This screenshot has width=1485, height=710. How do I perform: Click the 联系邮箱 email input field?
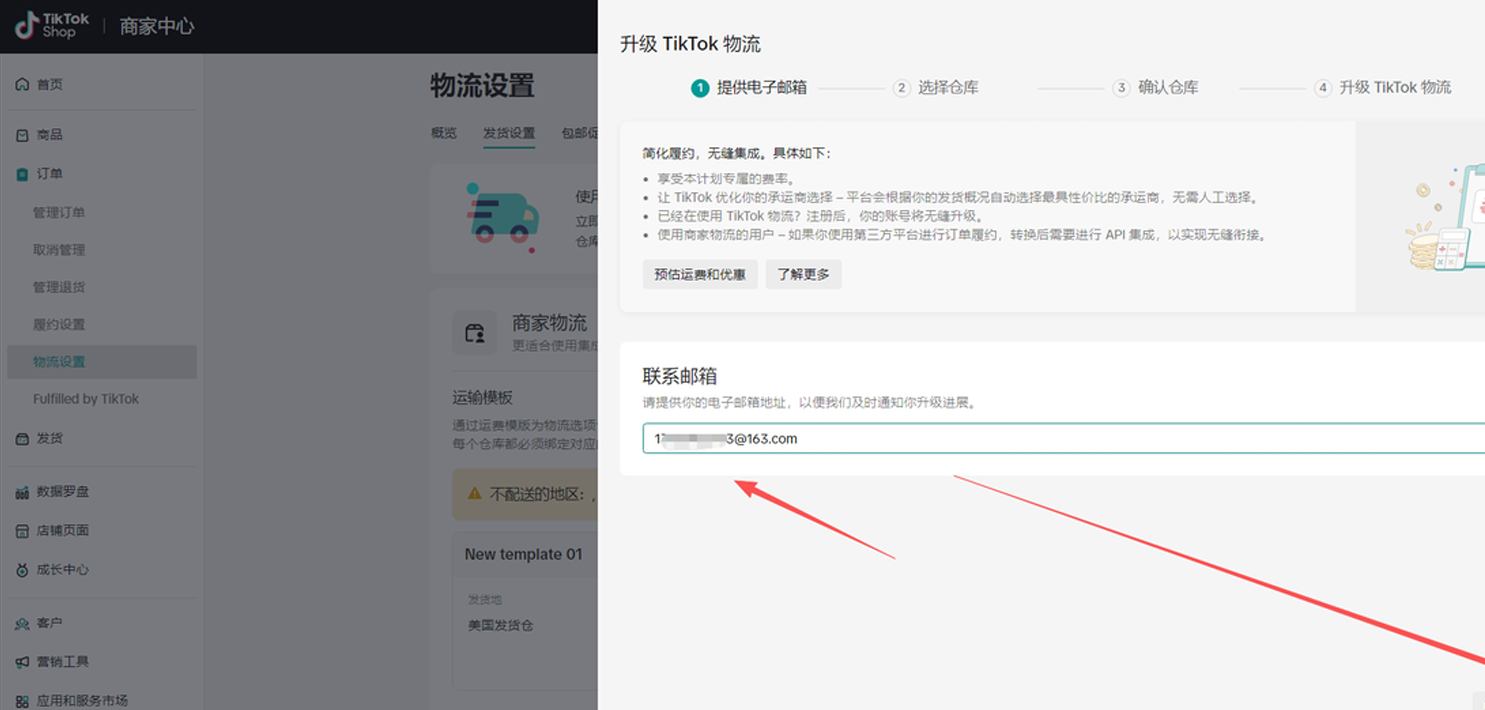1060,438
